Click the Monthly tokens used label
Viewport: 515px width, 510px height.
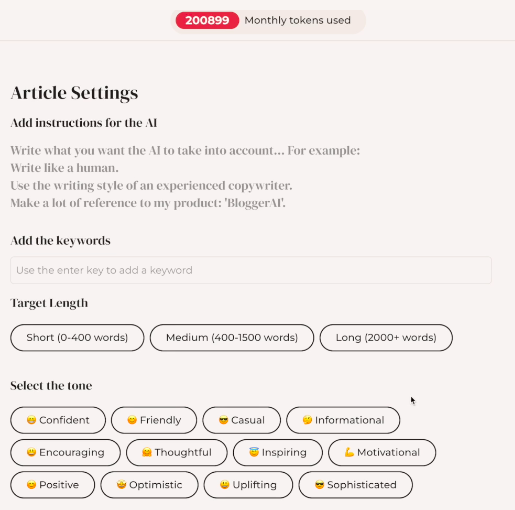[297, 20]
